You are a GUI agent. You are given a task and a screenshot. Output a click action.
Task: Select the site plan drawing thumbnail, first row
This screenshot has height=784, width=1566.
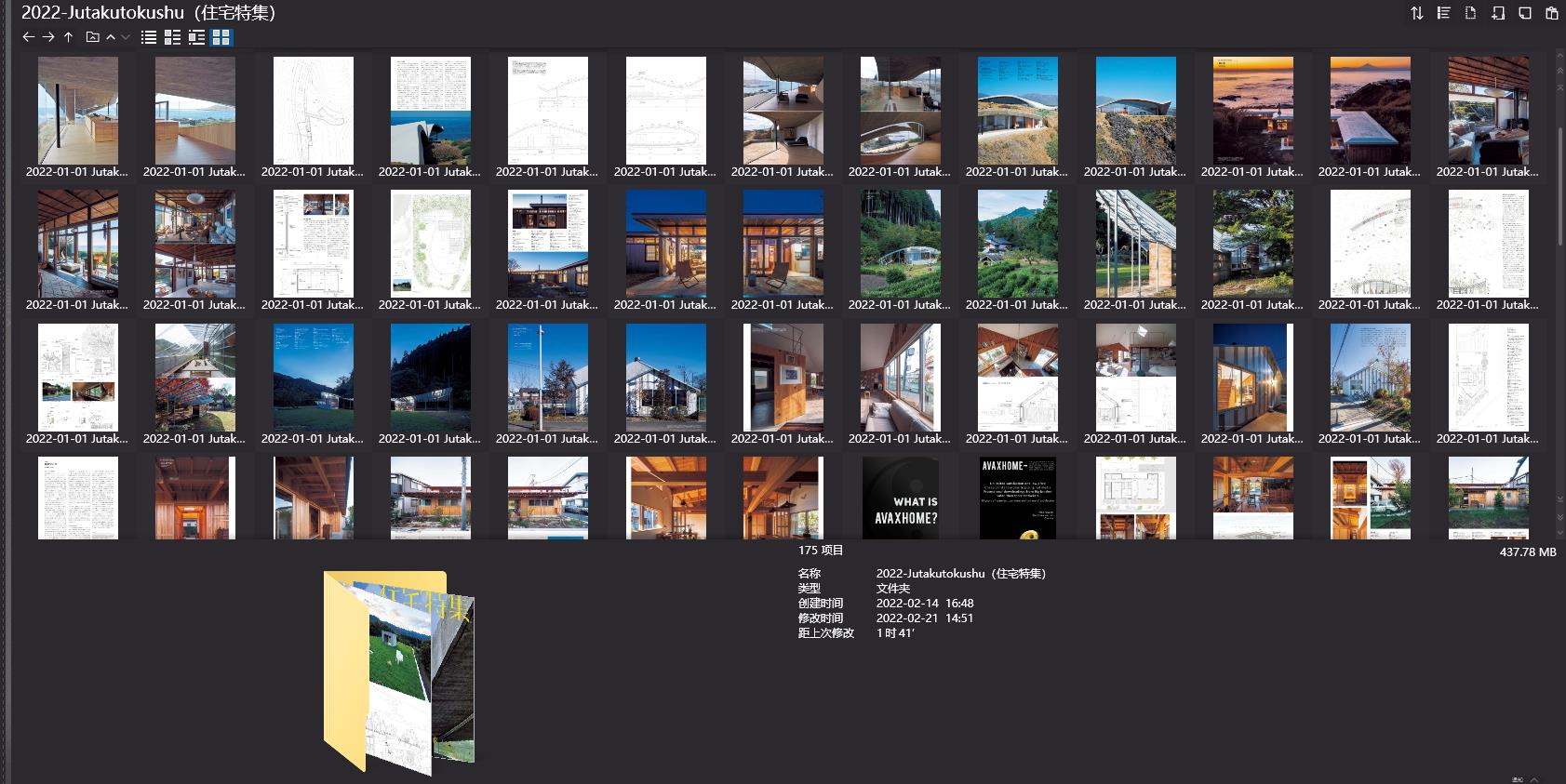pos(314,111)
